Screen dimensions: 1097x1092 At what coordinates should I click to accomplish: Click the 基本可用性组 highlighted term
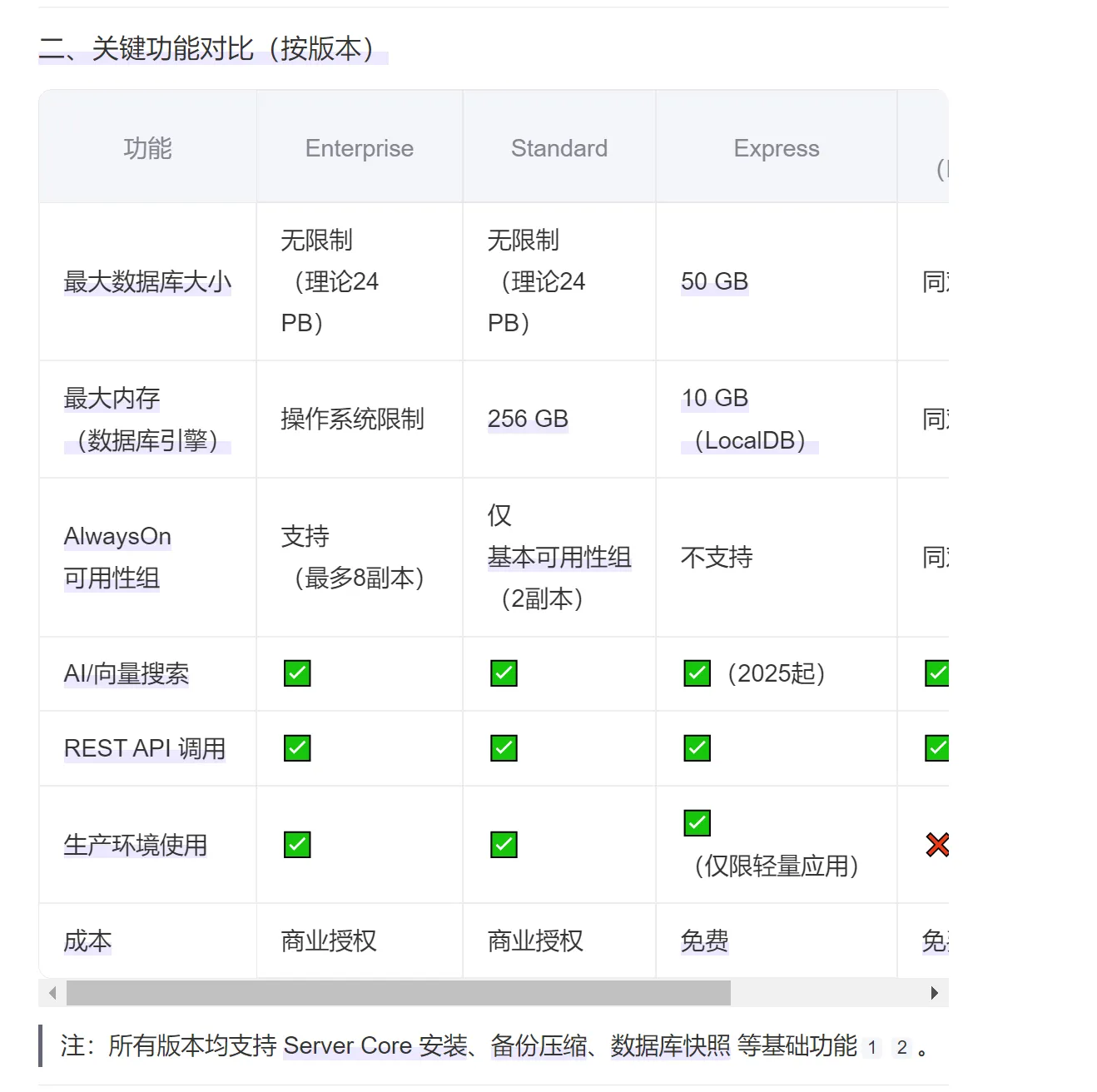(x=559, y=558)
